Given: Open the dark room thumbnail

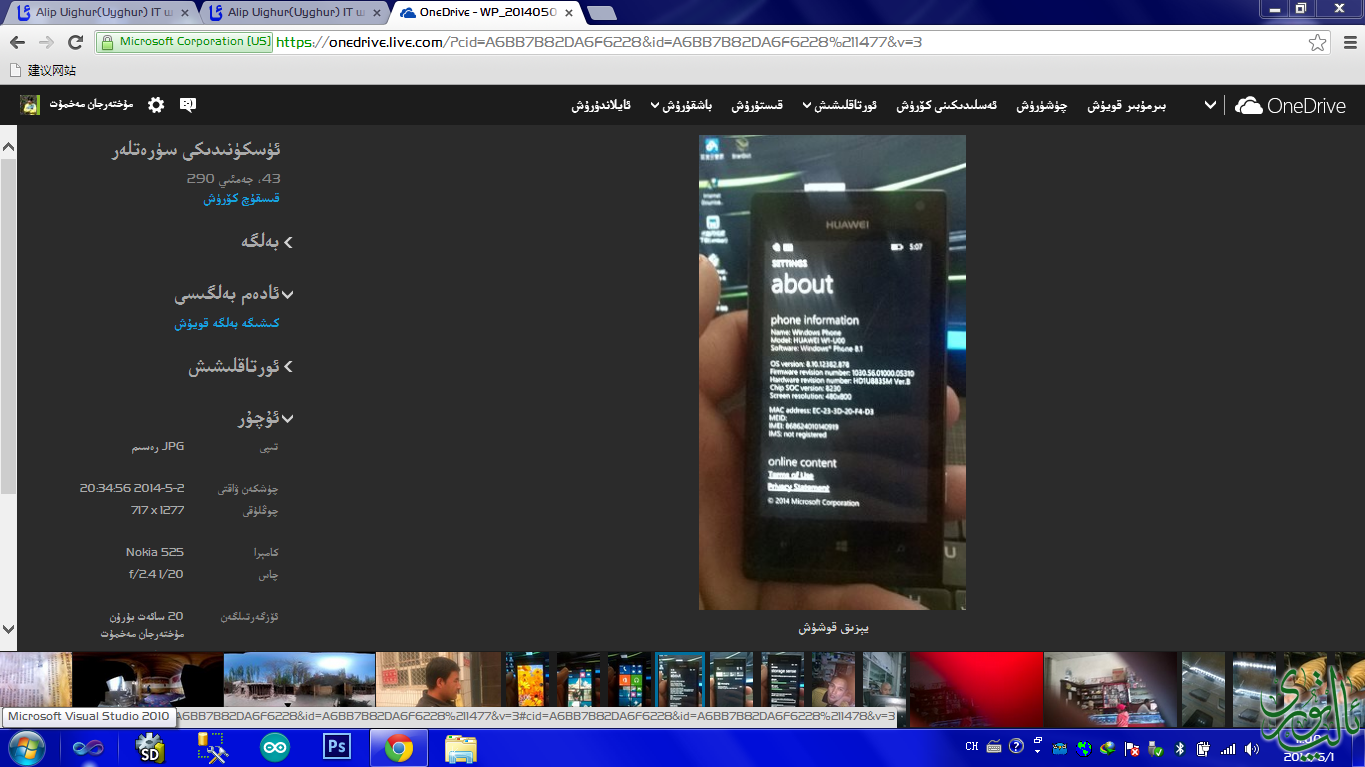Looking at the screenshot, I should click(148, 680).
